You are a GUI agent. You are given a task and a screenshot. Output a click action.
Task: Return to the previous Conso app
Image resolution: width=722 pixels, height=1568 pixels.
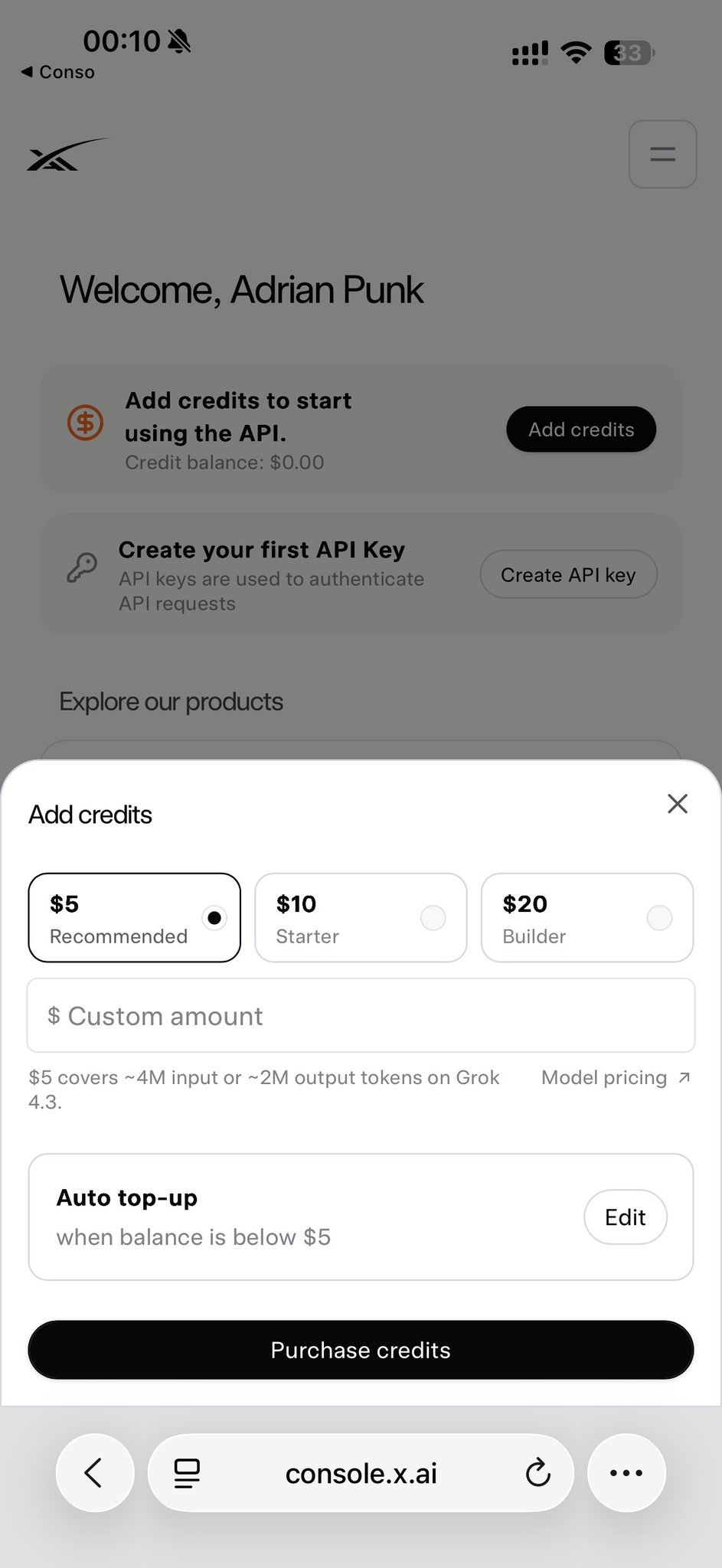[58, 72]
